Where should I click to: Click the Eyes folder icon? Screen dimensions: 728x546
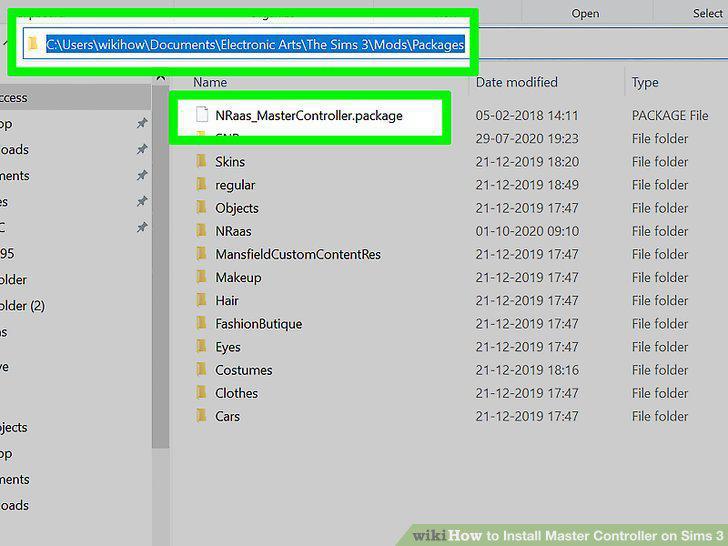click(202, 346)
